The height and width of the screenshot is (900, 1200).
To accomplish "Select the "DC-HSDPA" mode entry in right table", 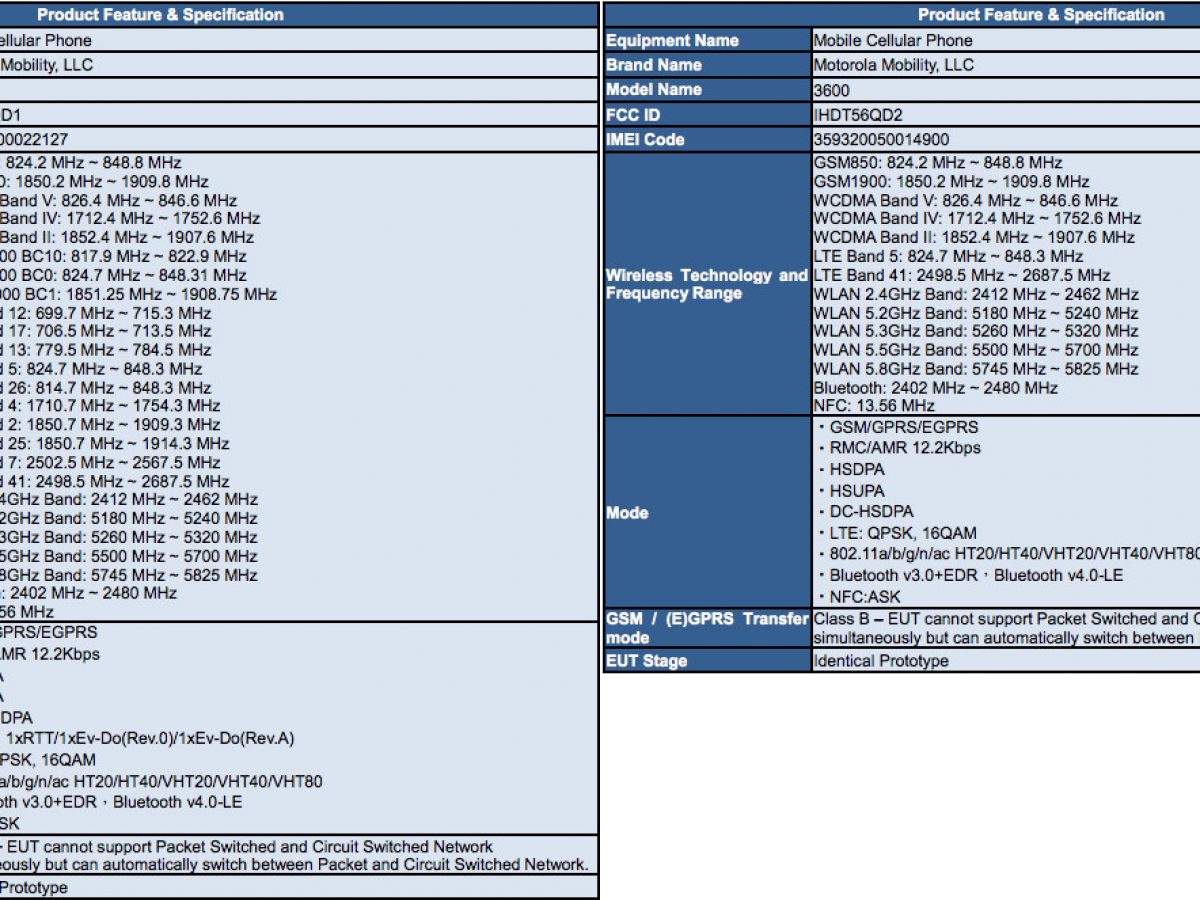I will [871, 512].
